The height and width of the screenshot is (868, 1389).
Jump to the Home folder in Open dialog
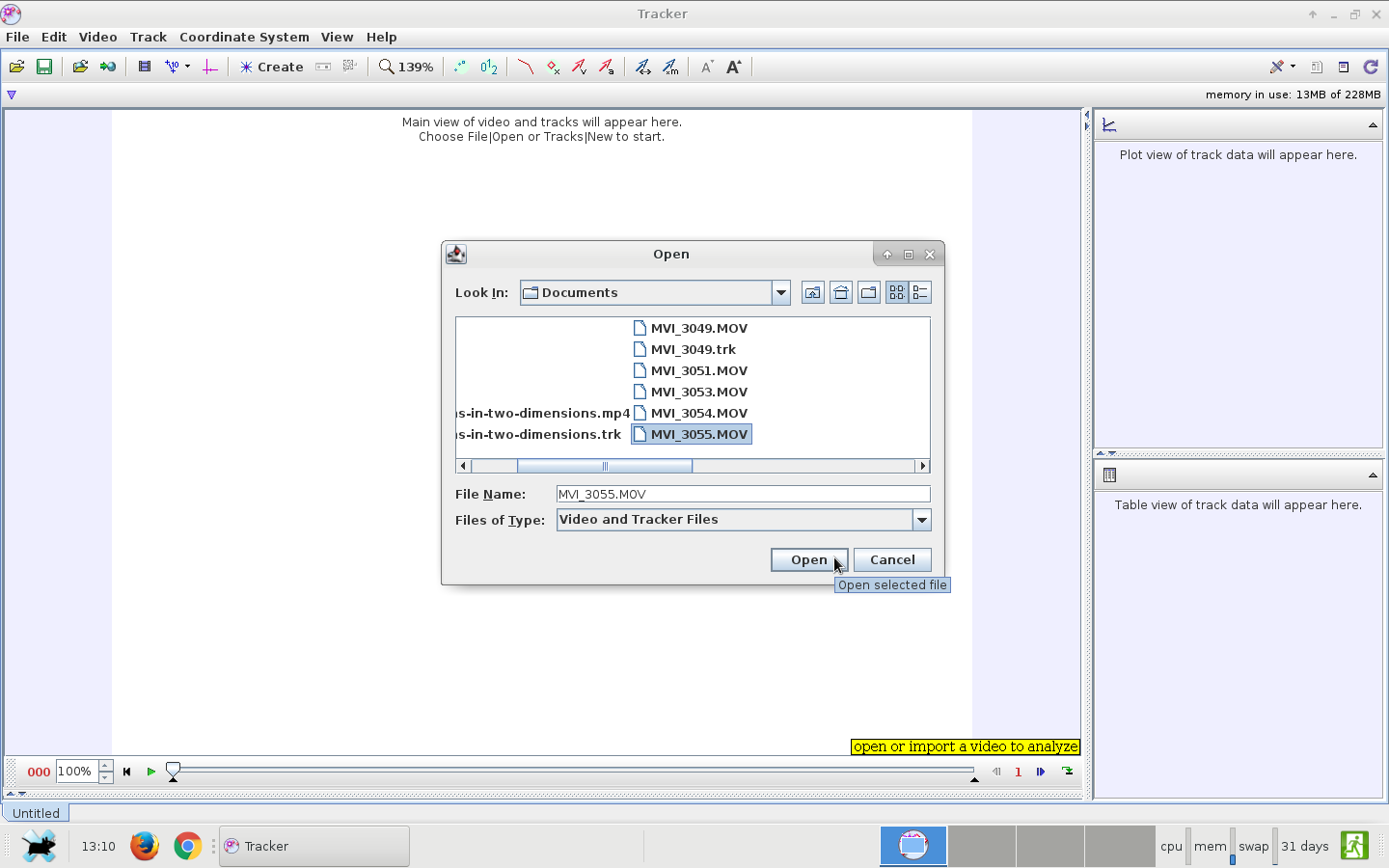coord(840,293)
